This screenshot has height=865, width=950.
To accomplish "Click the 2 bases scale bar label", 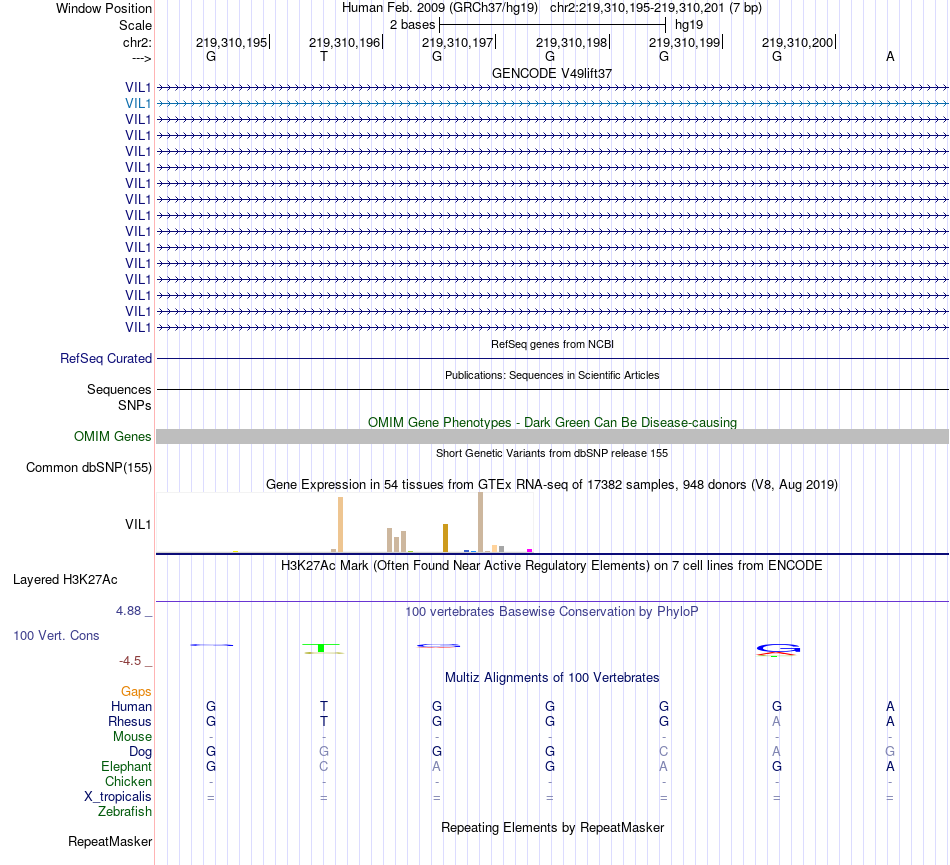I will click(x=412, y=25).
